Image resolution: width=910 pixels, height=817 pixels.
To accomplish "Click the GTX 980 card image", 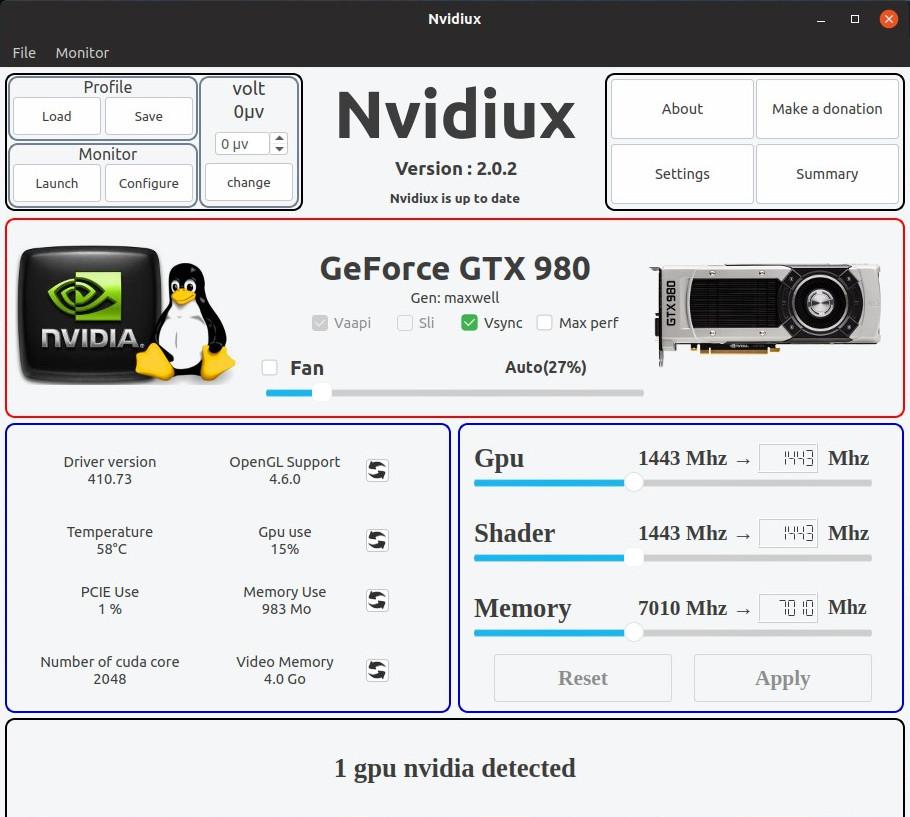I will (767, 314).
